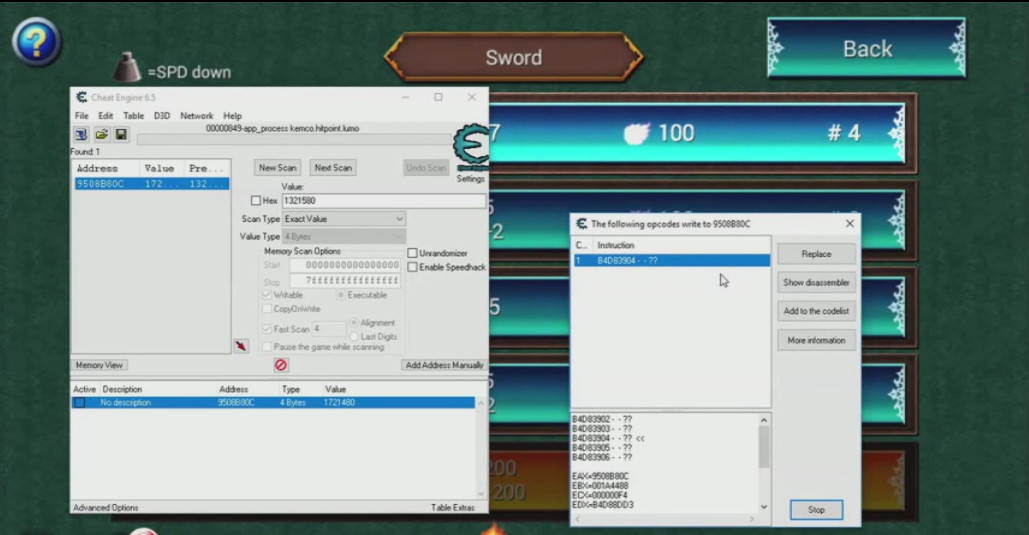
Task: Open the Help menu
Action: 232,116
